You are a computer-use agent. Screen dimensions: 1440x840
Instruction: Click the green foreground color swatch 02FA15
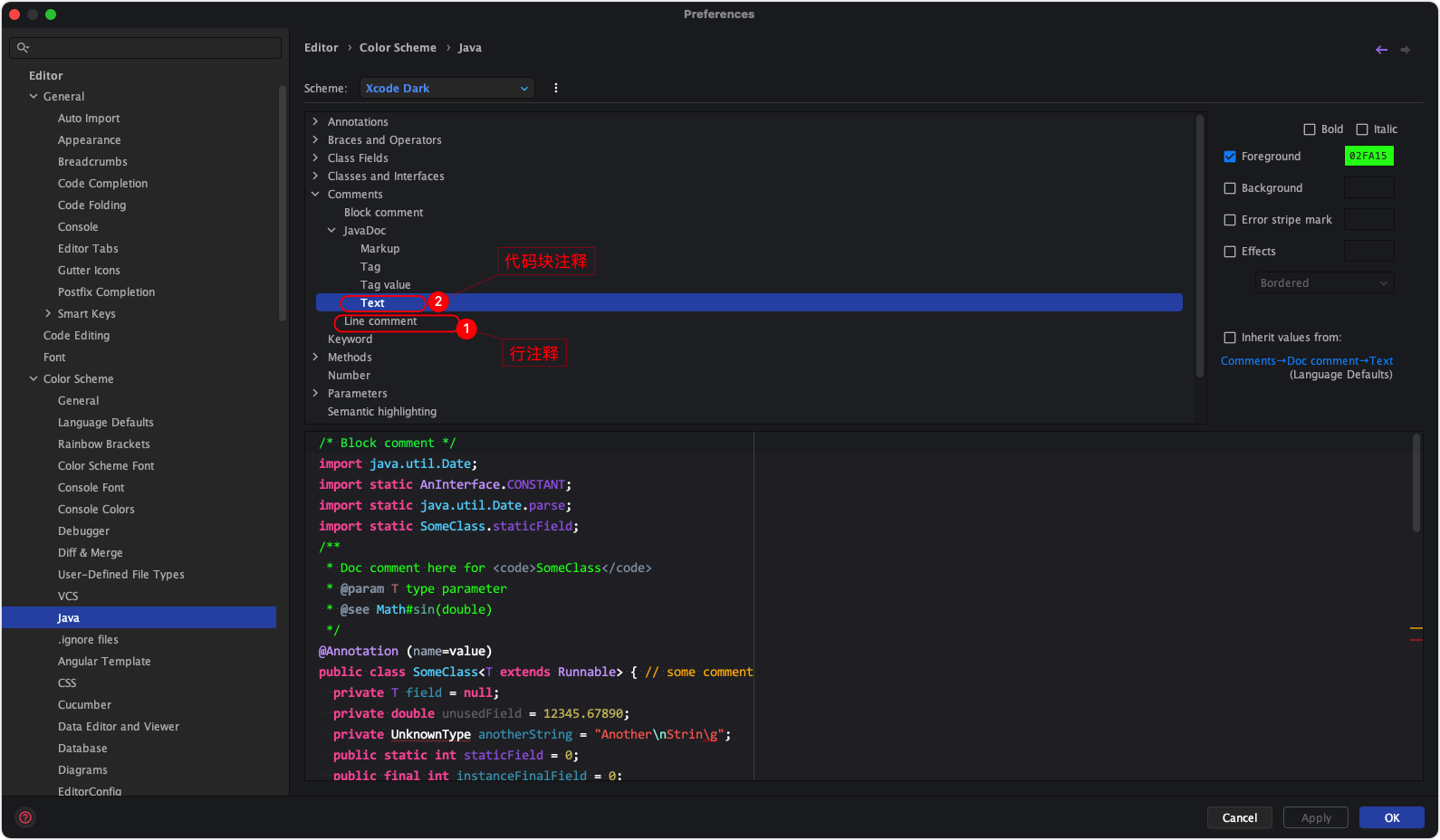click(1368, 156)
